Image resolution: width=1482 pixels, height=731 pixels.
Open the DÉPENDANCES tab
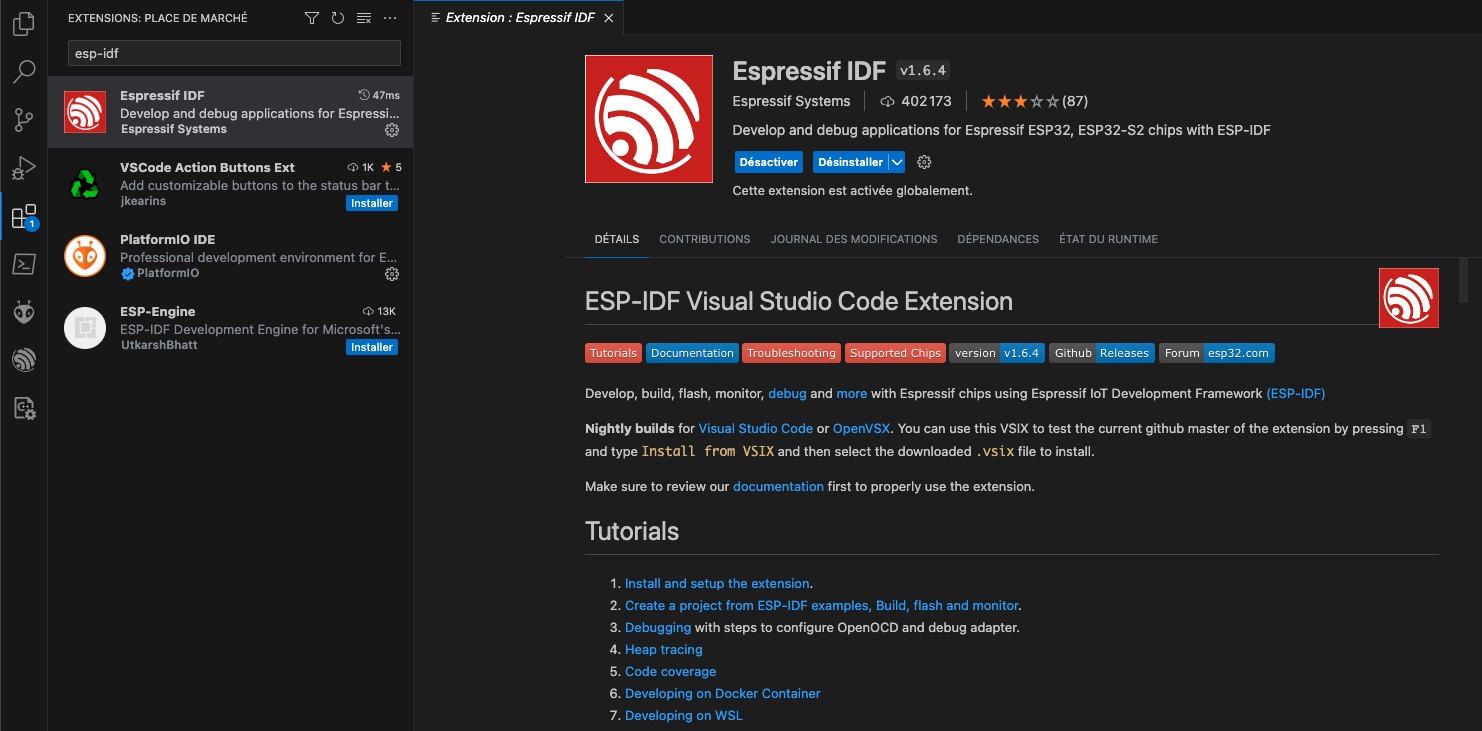998,239
